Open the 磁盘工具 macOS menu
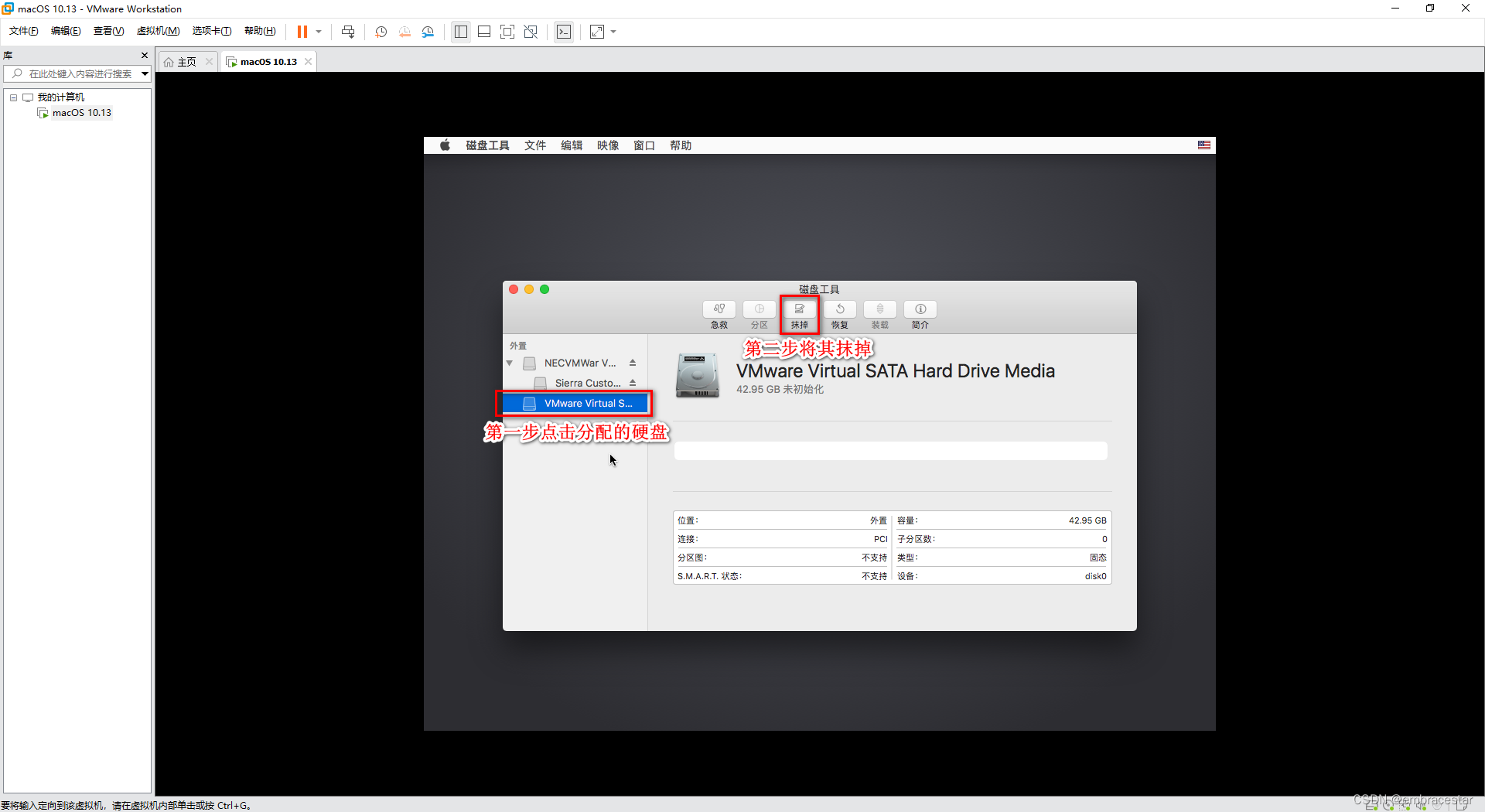Viewport: 1485px width, 812px height. point(487,145)
